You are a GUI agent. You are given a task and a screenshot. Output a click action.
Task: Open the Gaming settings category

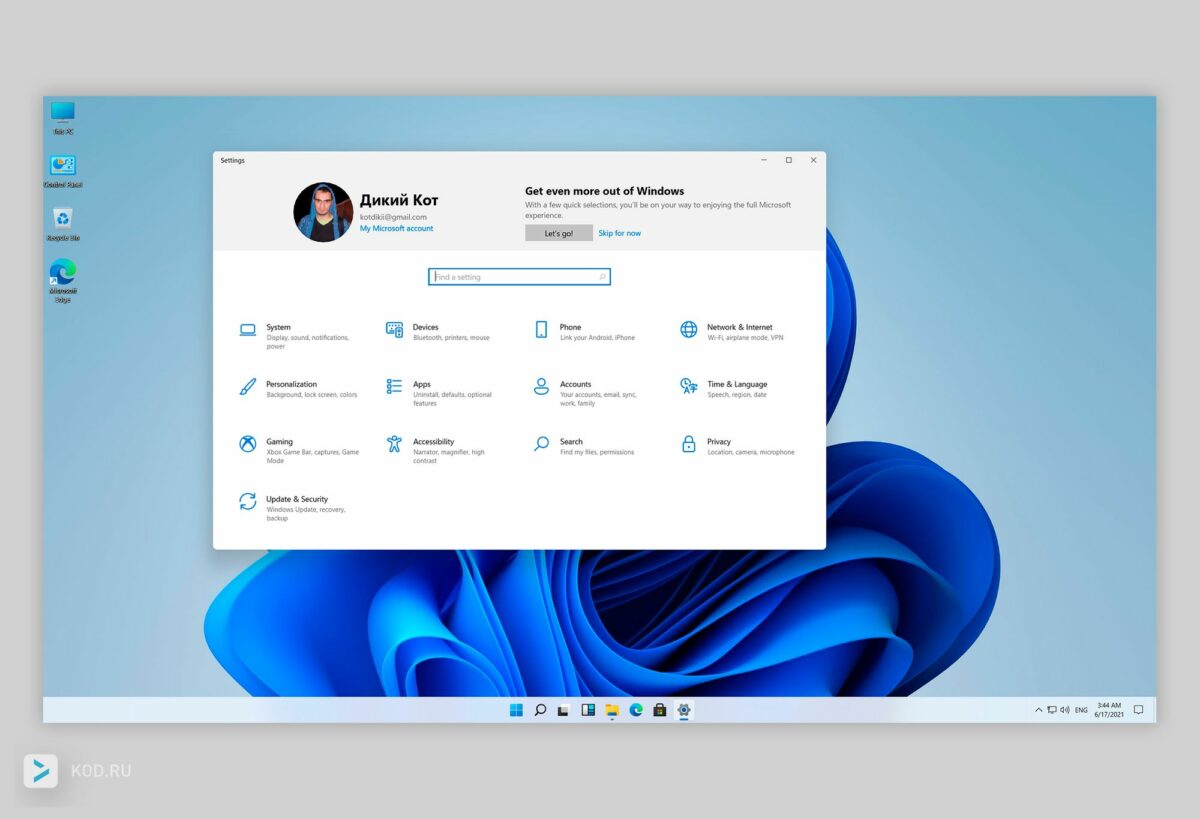click(300, 450)
